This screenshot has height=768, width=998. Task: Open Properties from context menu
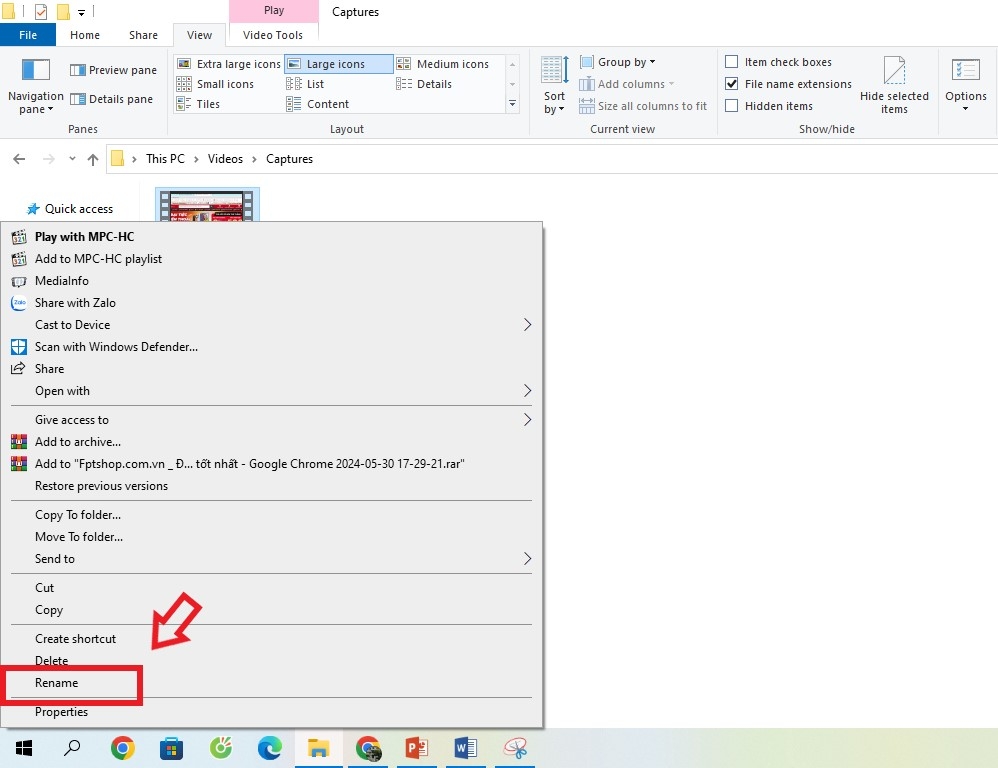(271, 712)
